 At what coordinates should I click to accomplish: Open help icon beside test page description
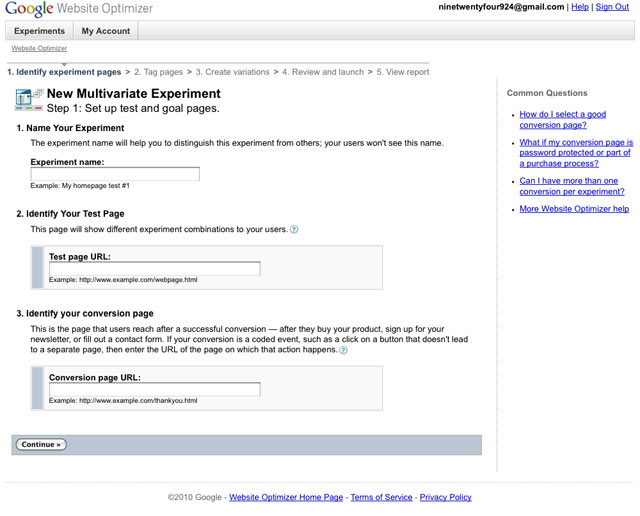coord(294,229)
